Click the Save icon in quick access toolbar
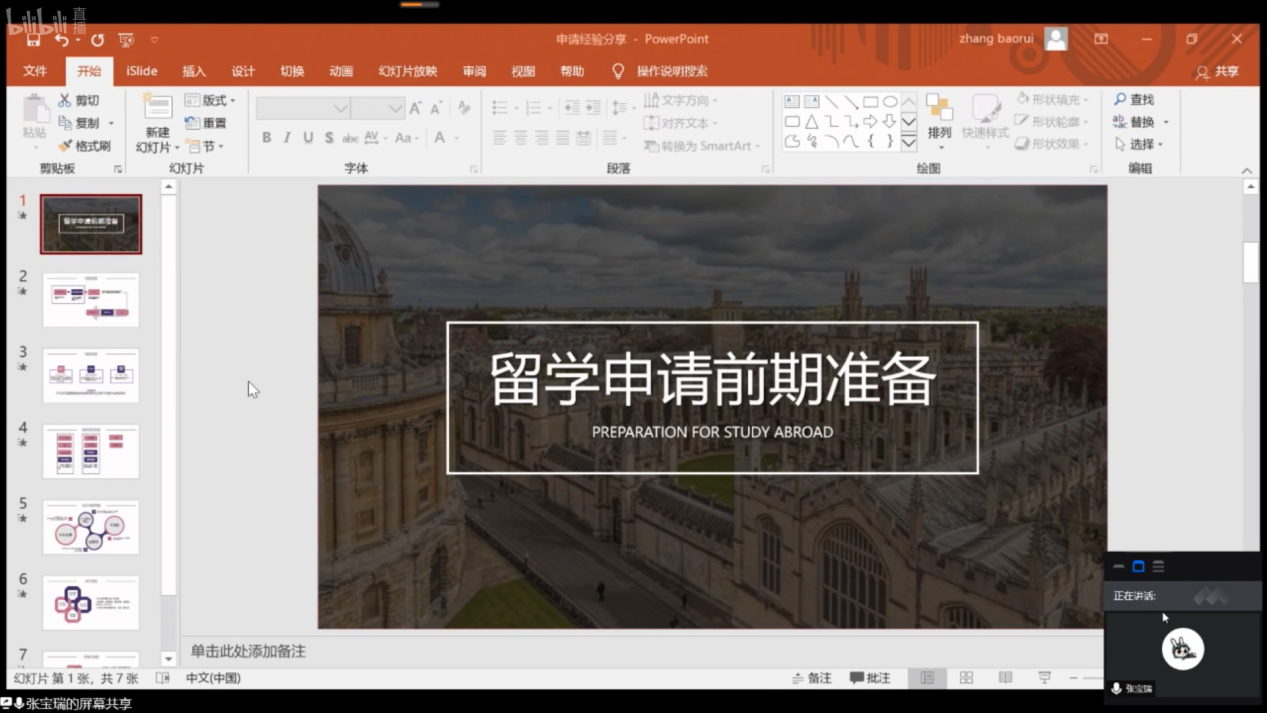The height and width of the screenshot is (713, 1267). [x=33, y=40]
